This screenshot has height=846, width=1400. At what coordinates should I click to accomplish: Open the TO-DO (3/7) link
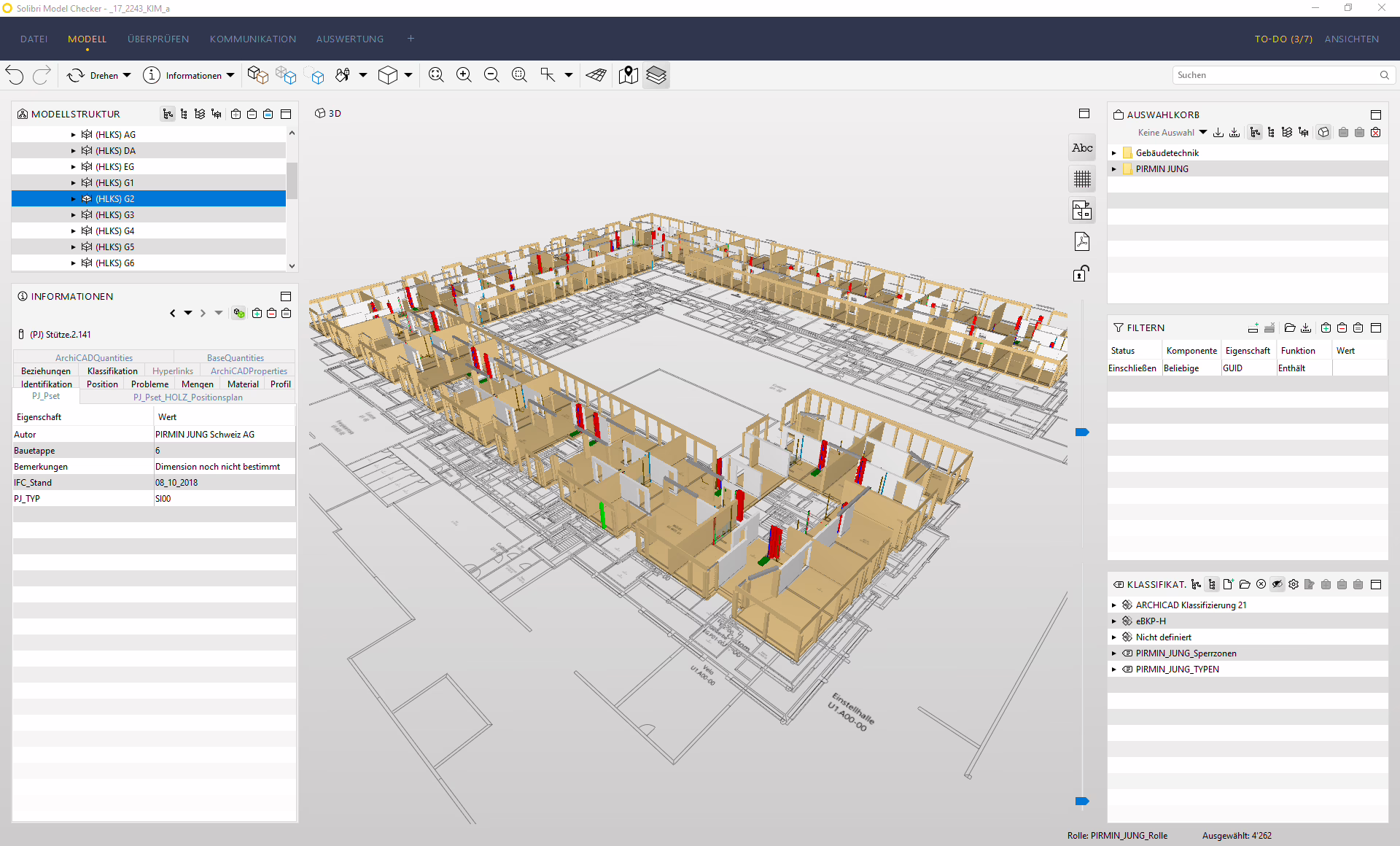[1283, 39]
